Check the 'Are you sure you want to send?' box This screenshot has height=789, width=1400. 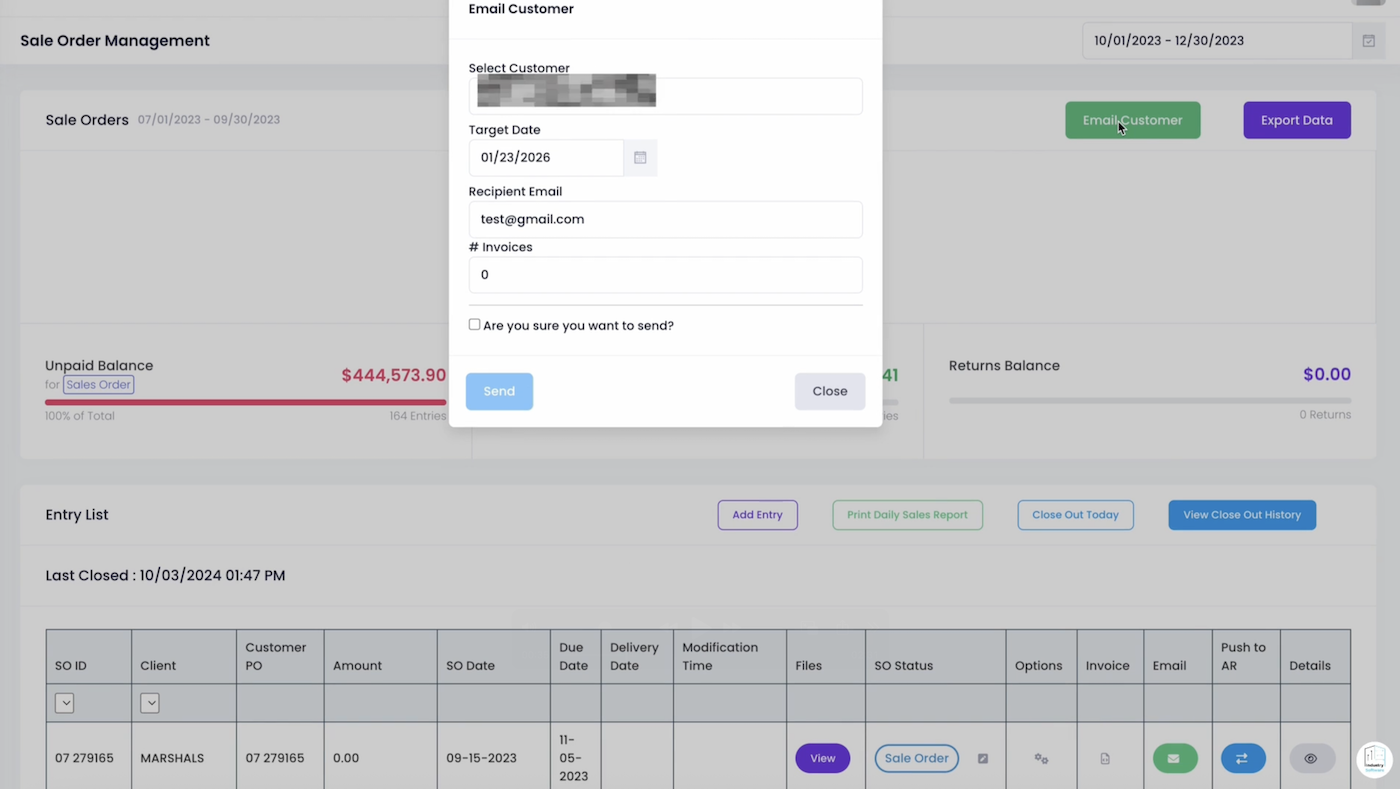click(x=474, y=324)
